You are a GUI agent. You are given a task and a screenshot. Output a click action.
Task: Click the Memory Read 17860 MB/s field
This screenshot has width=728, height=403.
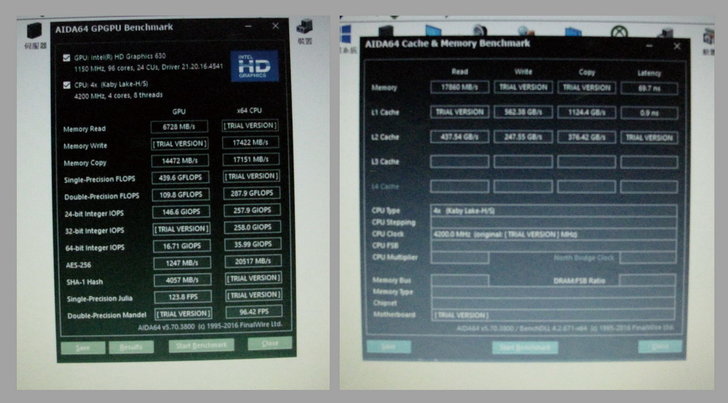click(460, 88)
